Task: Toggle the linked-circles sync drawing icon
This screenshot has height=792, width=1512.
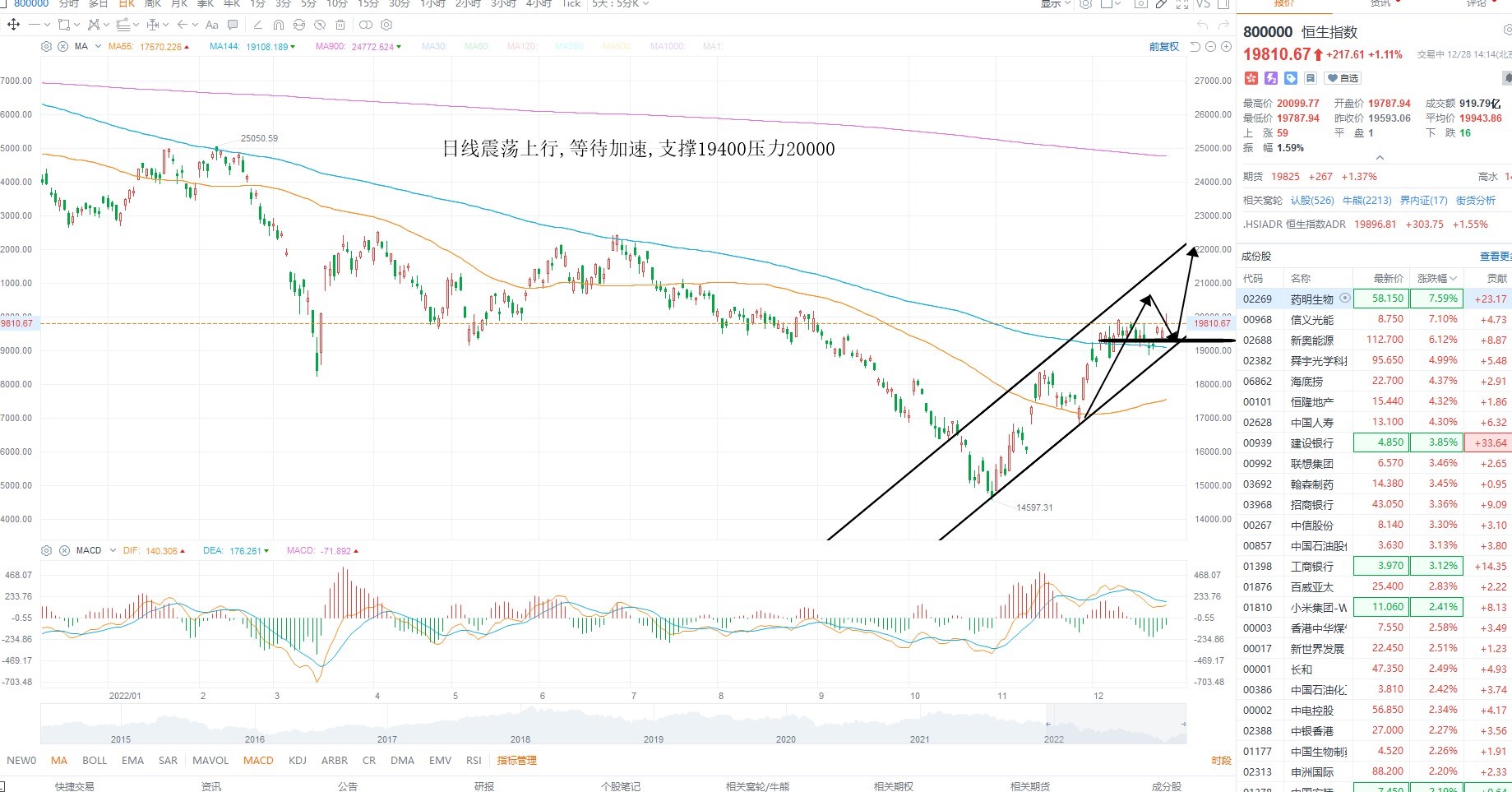Action: click(x=366, y=25)
